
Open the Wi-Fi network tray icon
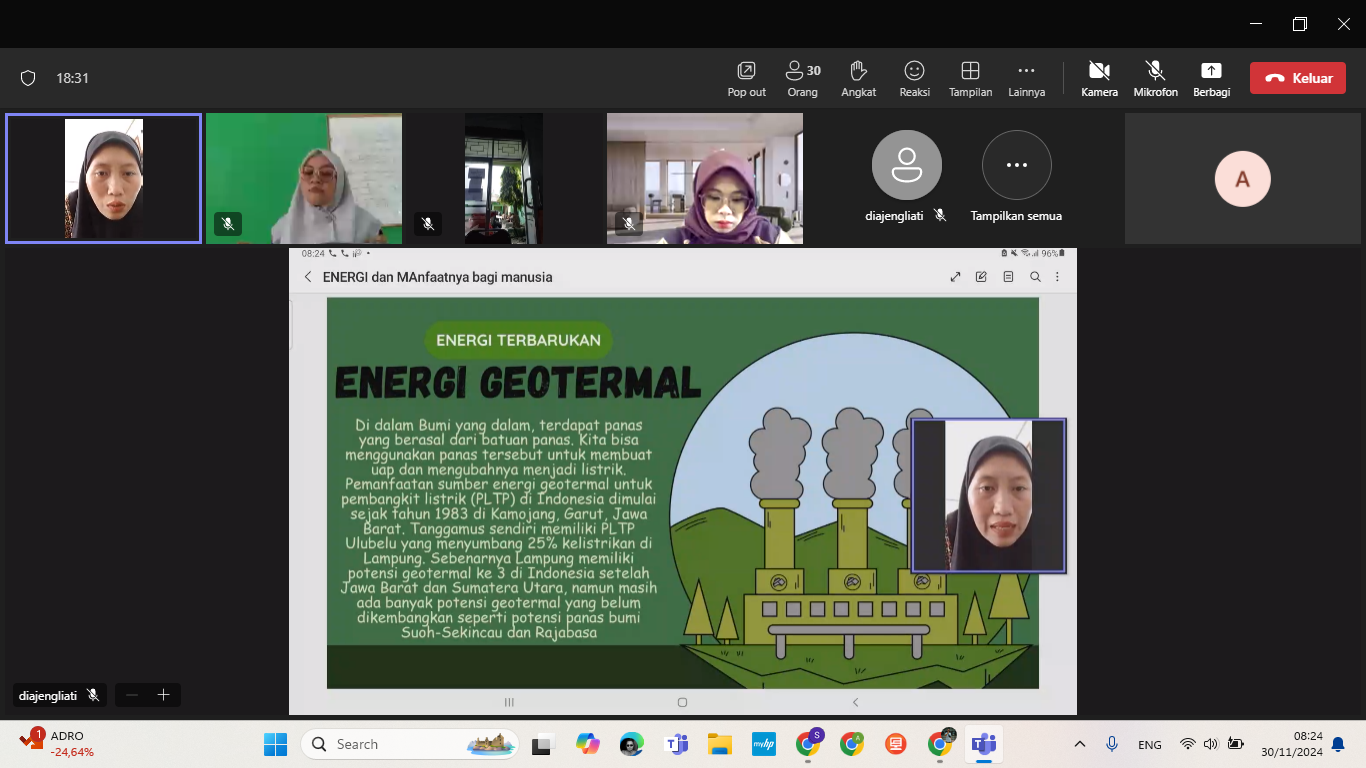[x=1188, y=744]
